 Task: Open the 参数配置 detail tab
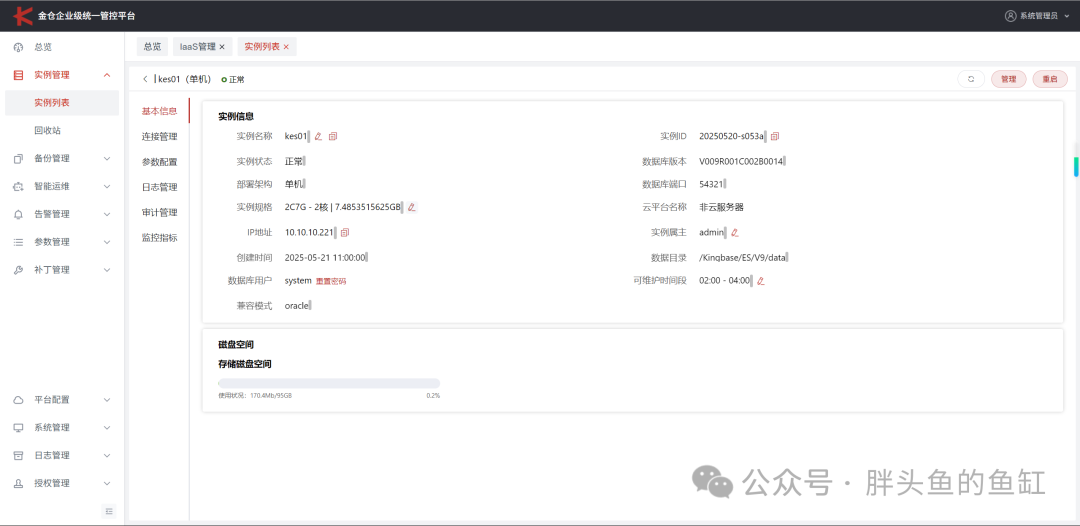click(159, 162)
